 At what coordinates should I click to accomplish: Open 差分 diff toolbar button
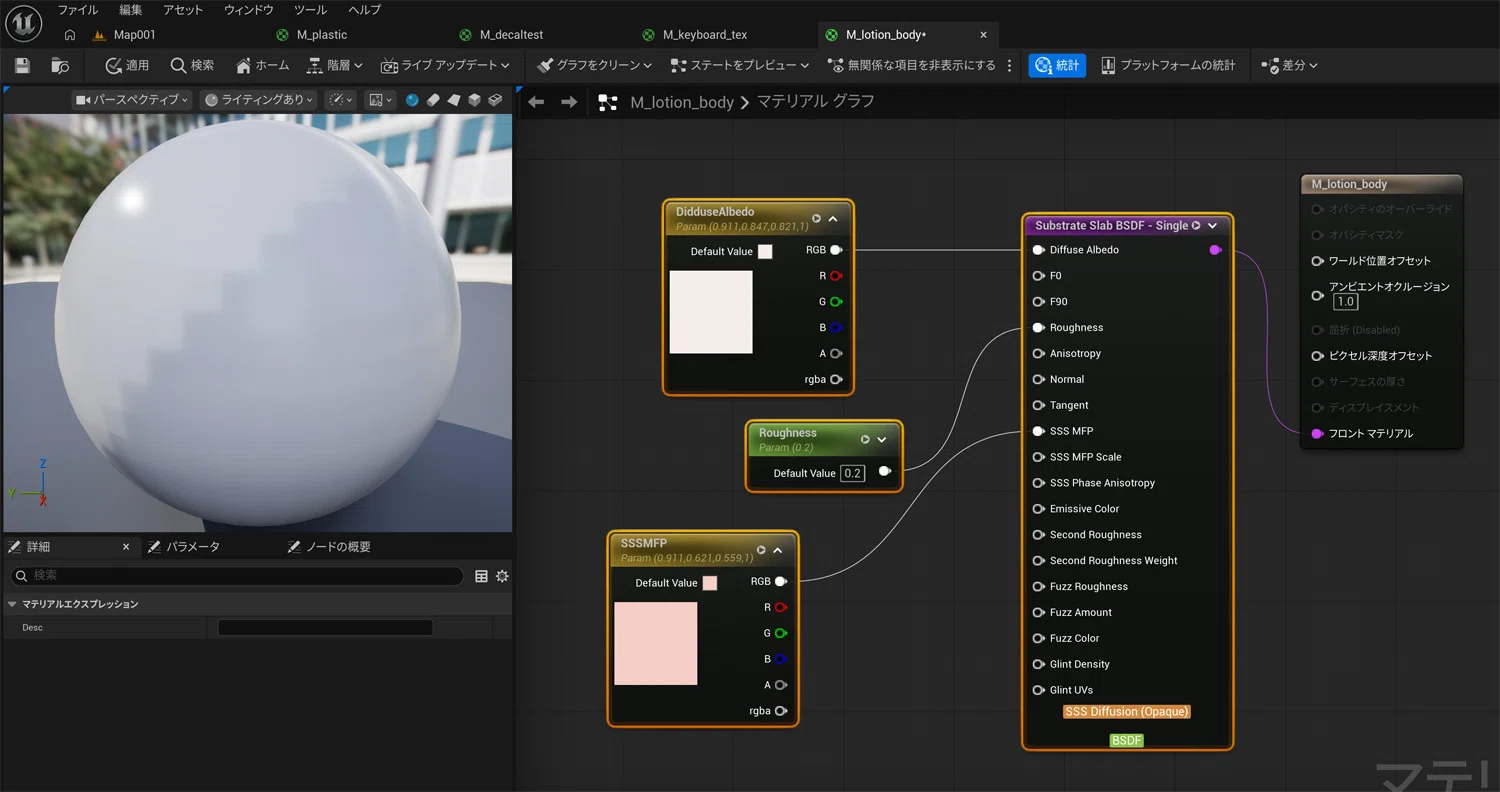1290,65
